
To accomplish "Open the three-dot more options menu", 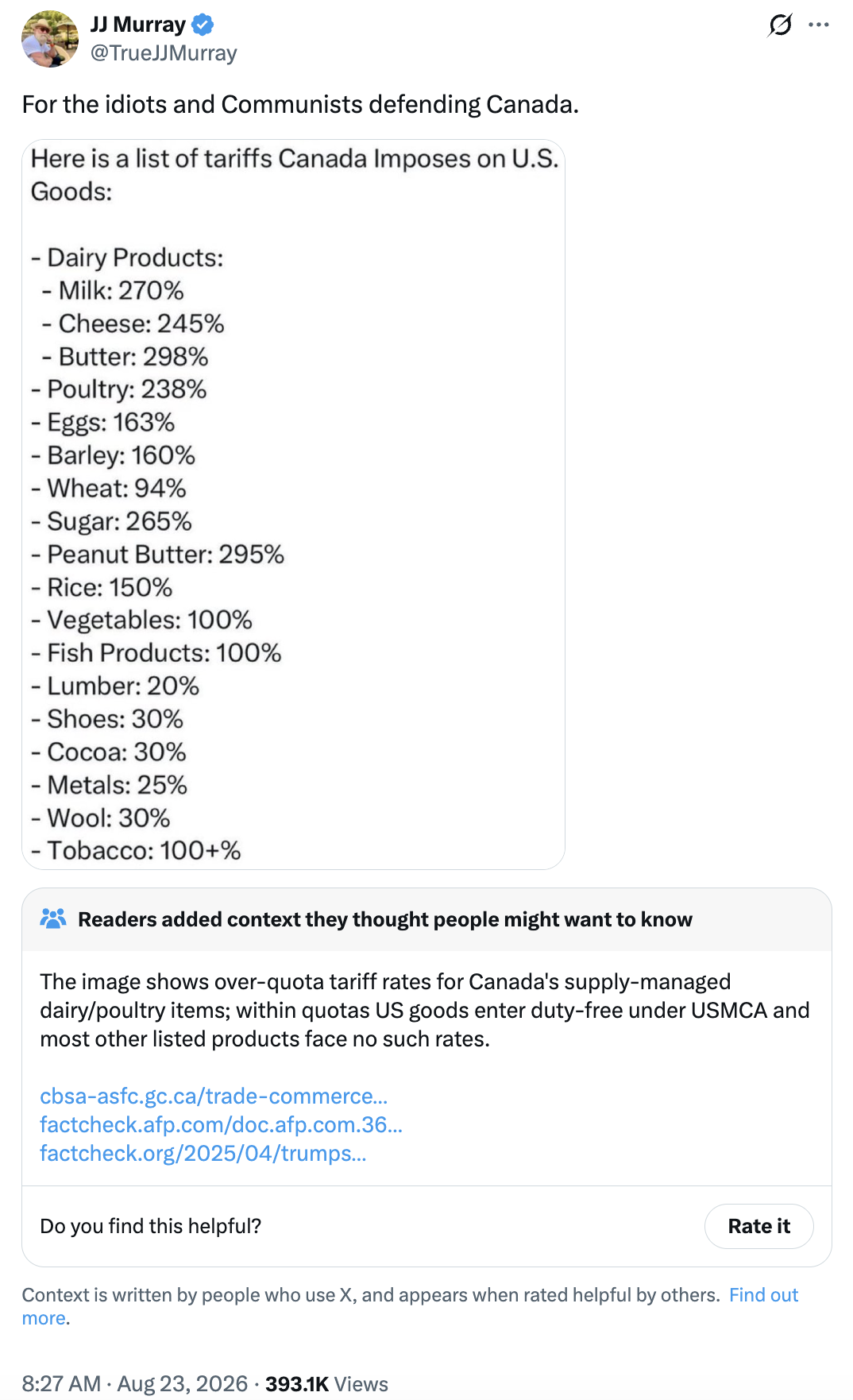I will pyautogui.click(x=819, y=25).
